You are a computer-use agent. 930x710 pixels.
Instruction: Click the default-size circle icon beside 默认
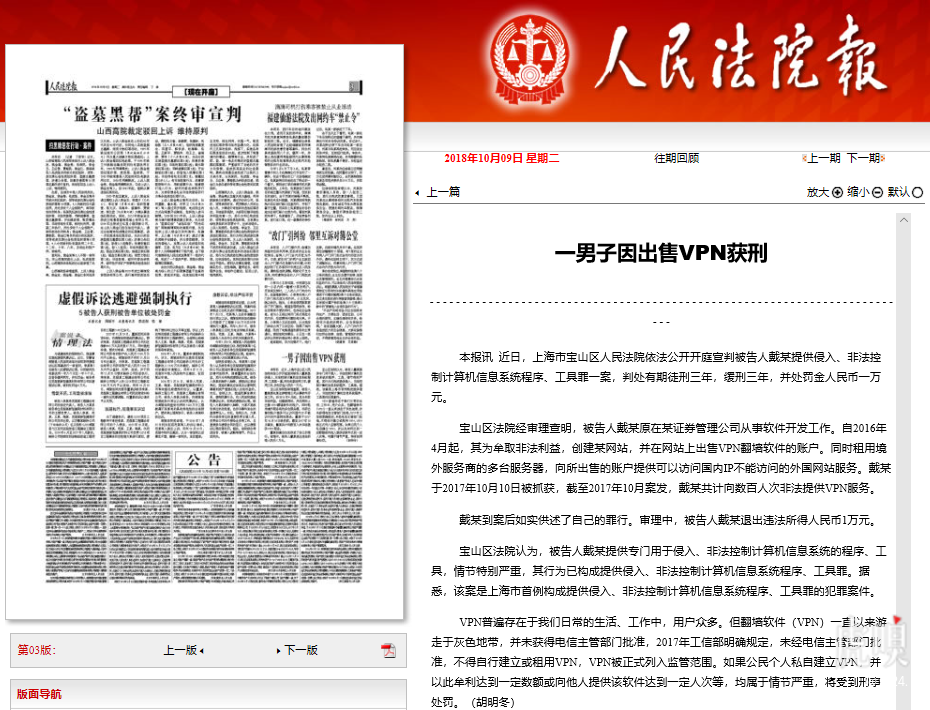pos(917,192)
